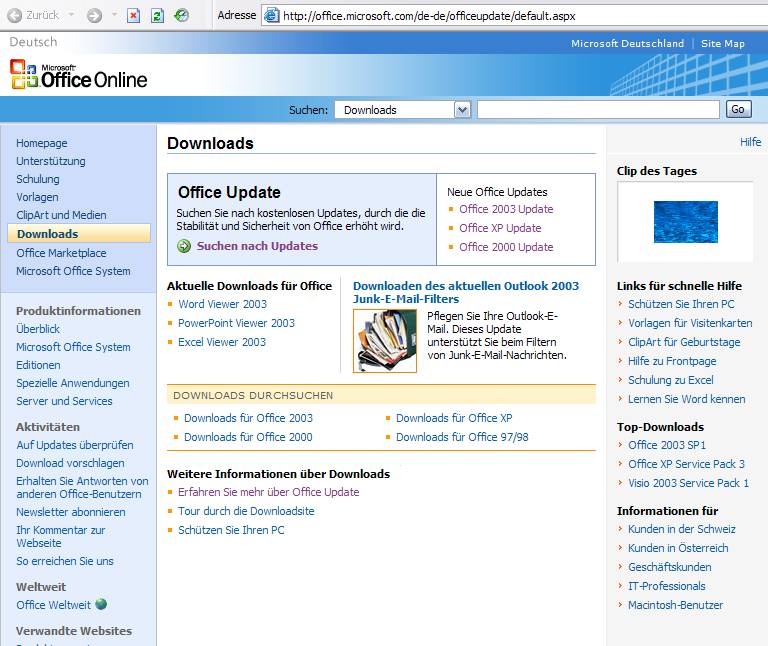This screenshot has height=646, width=768.
Task: Open Editionen sidebar link
Action: 38,365
